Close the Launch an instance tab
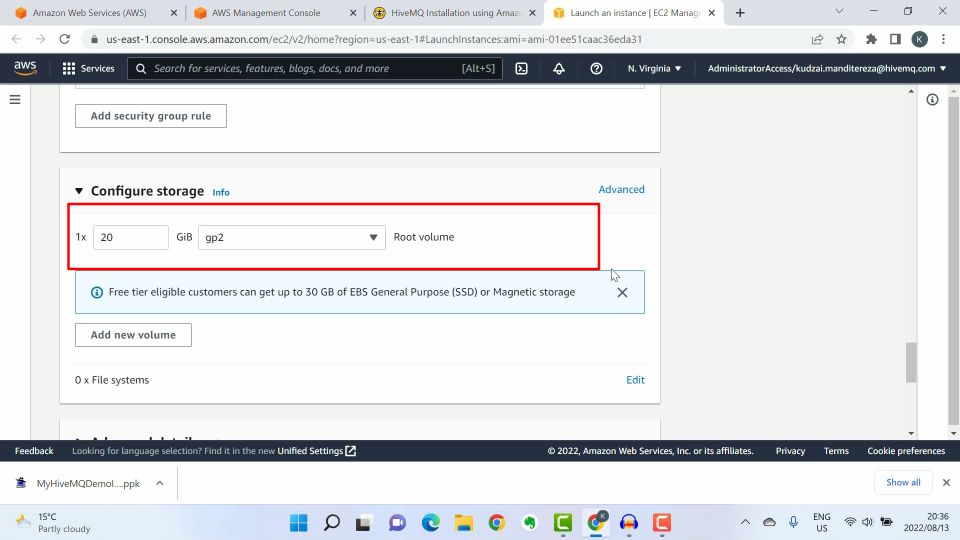This screenshot has height=540, width=960. click(x=711, y=13)
